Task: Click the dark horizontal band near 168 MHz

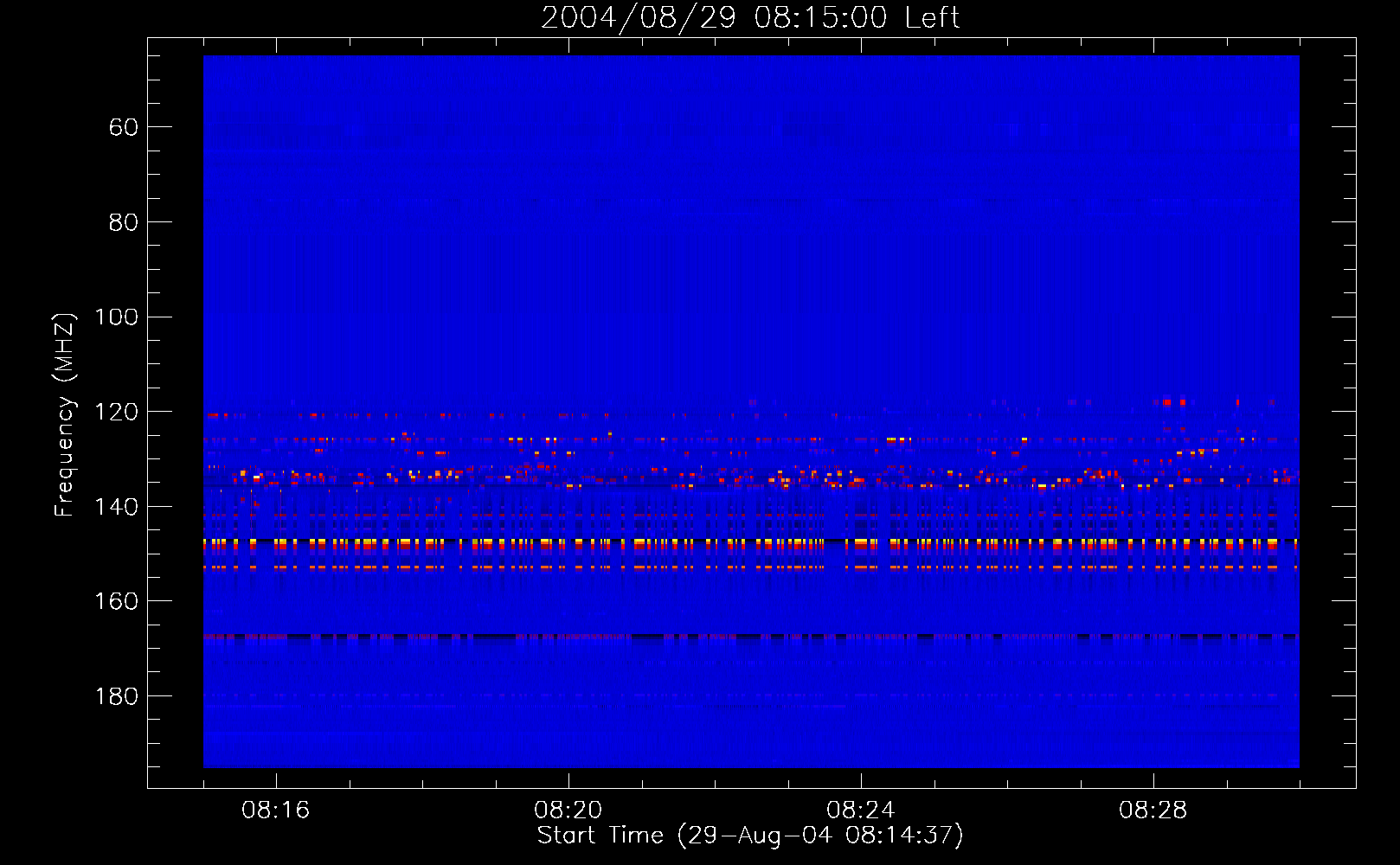Action: point(751,637)
